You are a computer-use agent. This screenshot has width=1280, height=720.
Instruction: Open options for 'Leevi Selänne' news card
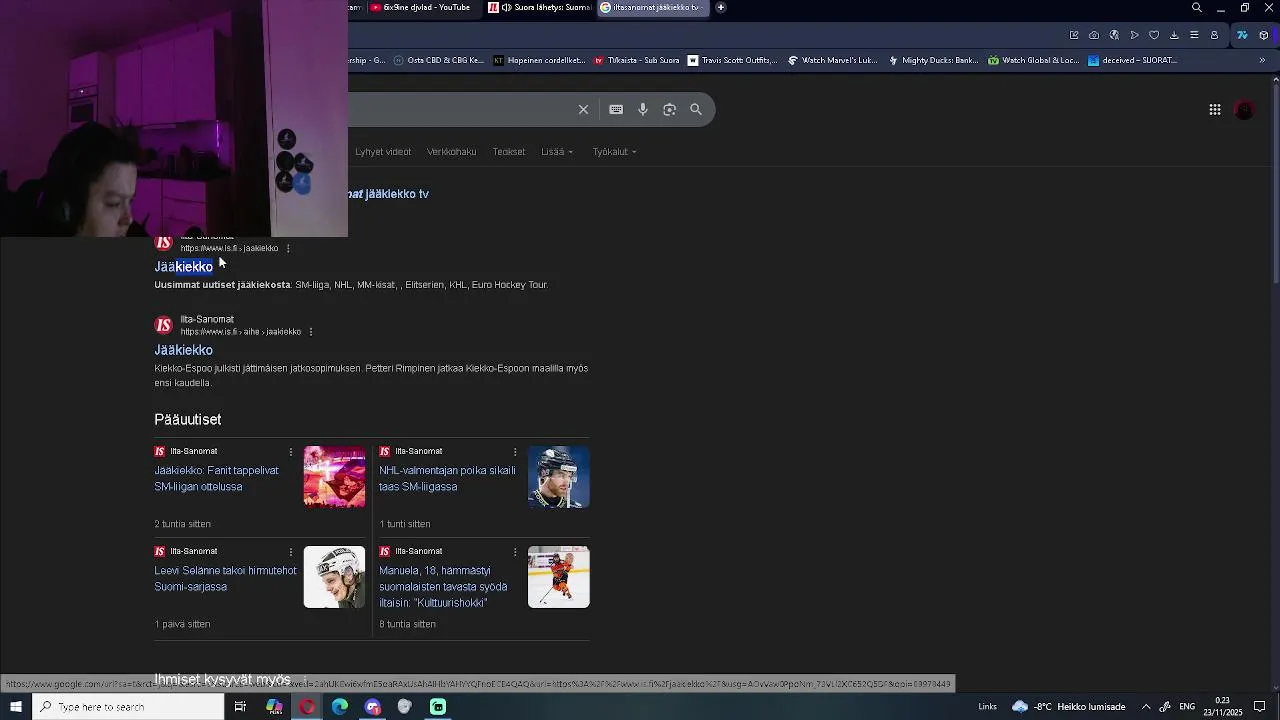click(x=291, y=552)
